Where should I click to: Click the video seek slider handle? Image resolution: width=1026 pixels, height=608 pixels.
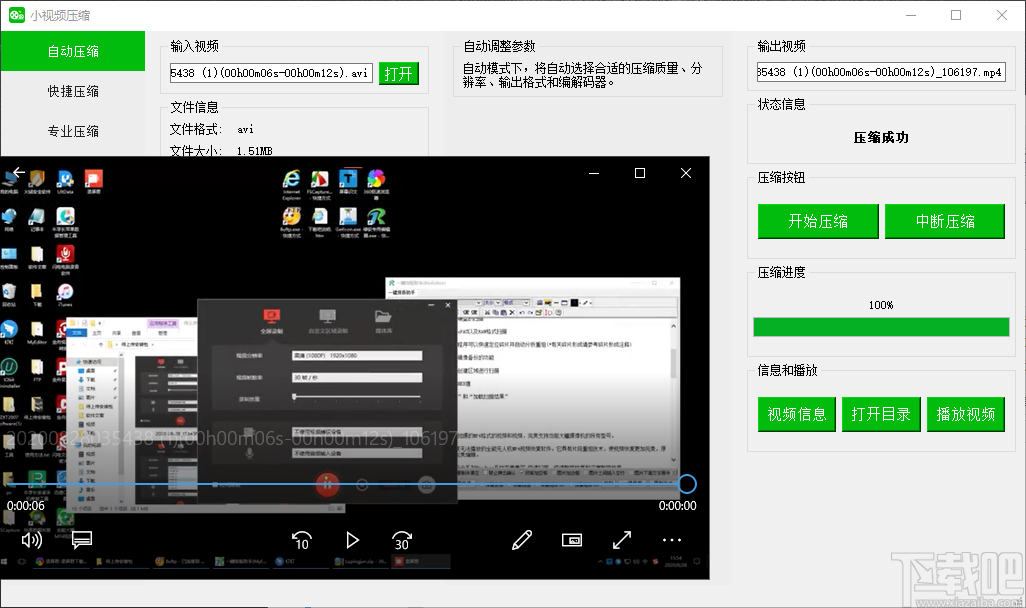point(686,483)
